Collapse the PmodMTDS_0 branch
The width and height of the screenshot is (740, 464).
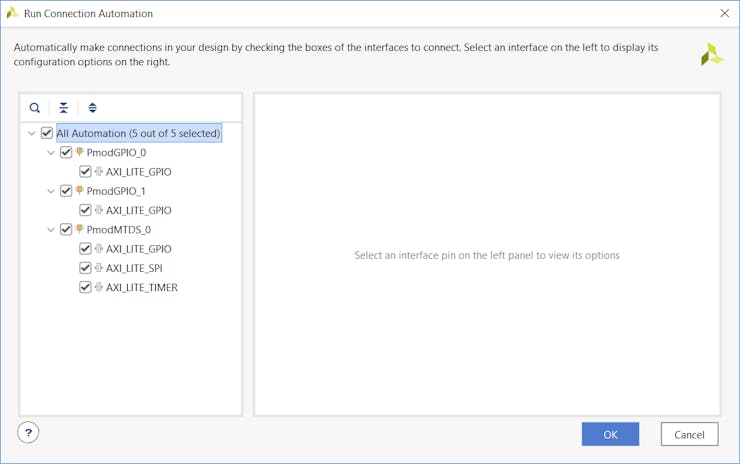[51, 230]
